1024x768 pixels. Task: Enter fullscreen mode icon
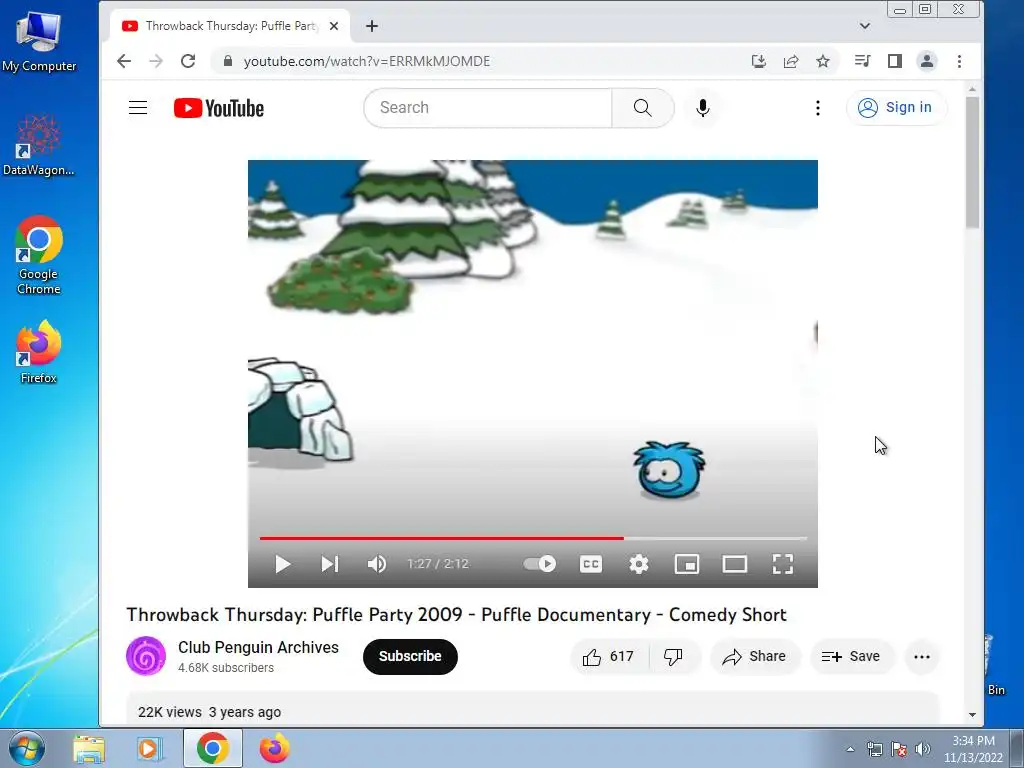point(782,564)
